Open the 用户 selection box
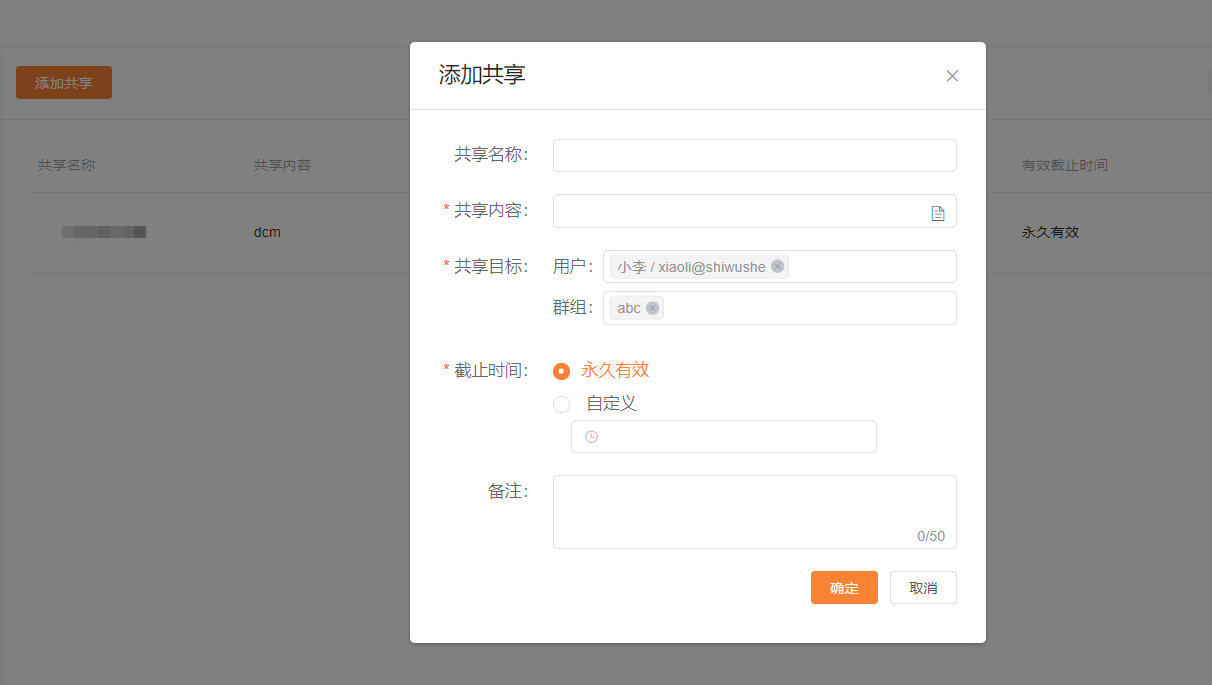Image resolution: width=1212 pixels, height=685 pixels. 870,267
